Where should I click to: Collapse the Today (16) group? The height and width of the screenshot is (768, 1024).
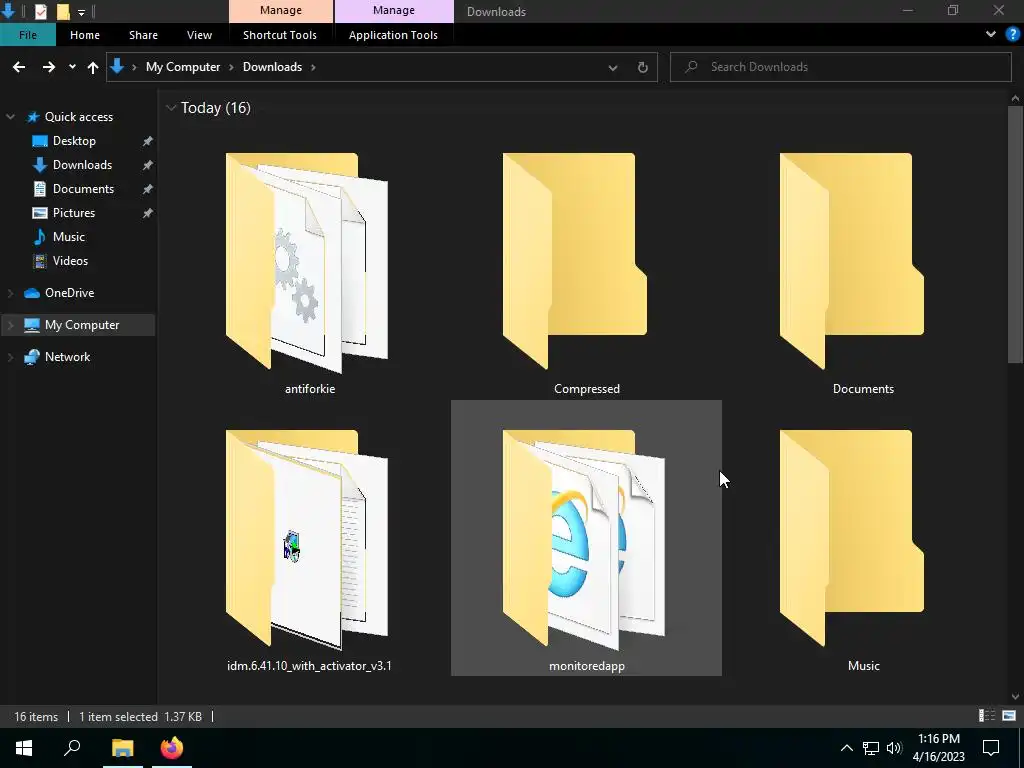click(x=171, y=107)
